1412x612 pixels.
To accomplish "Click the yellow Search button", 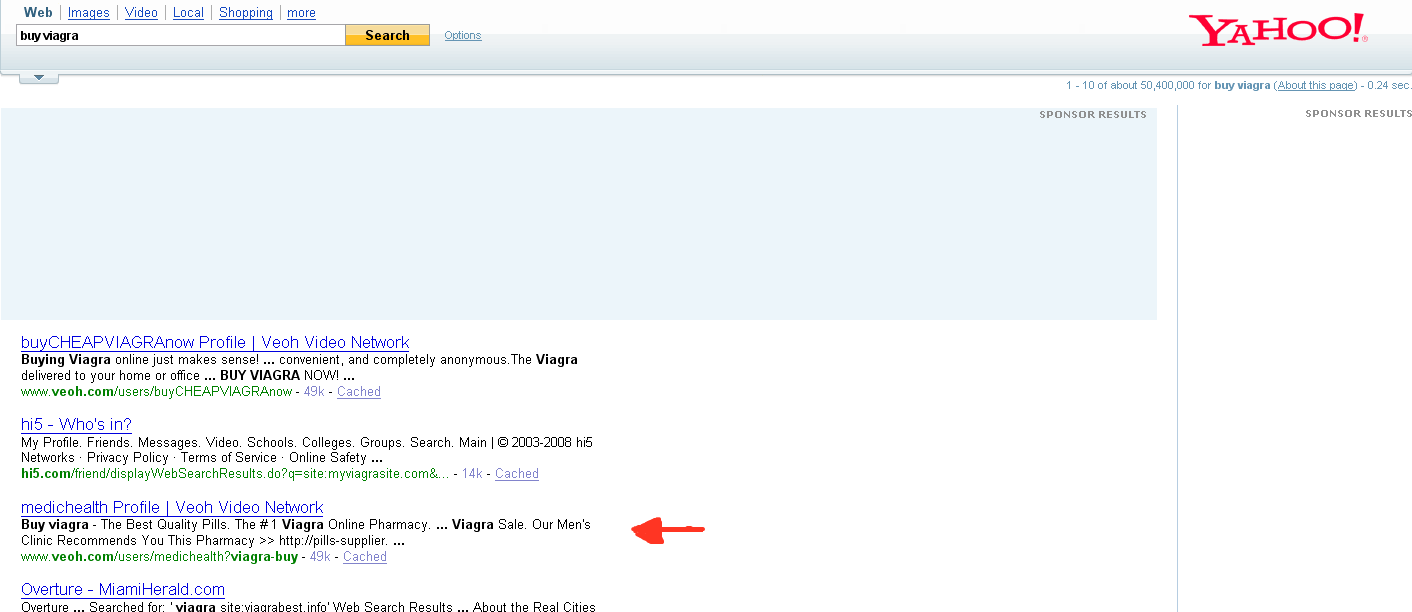I will (x=387, y=35).
